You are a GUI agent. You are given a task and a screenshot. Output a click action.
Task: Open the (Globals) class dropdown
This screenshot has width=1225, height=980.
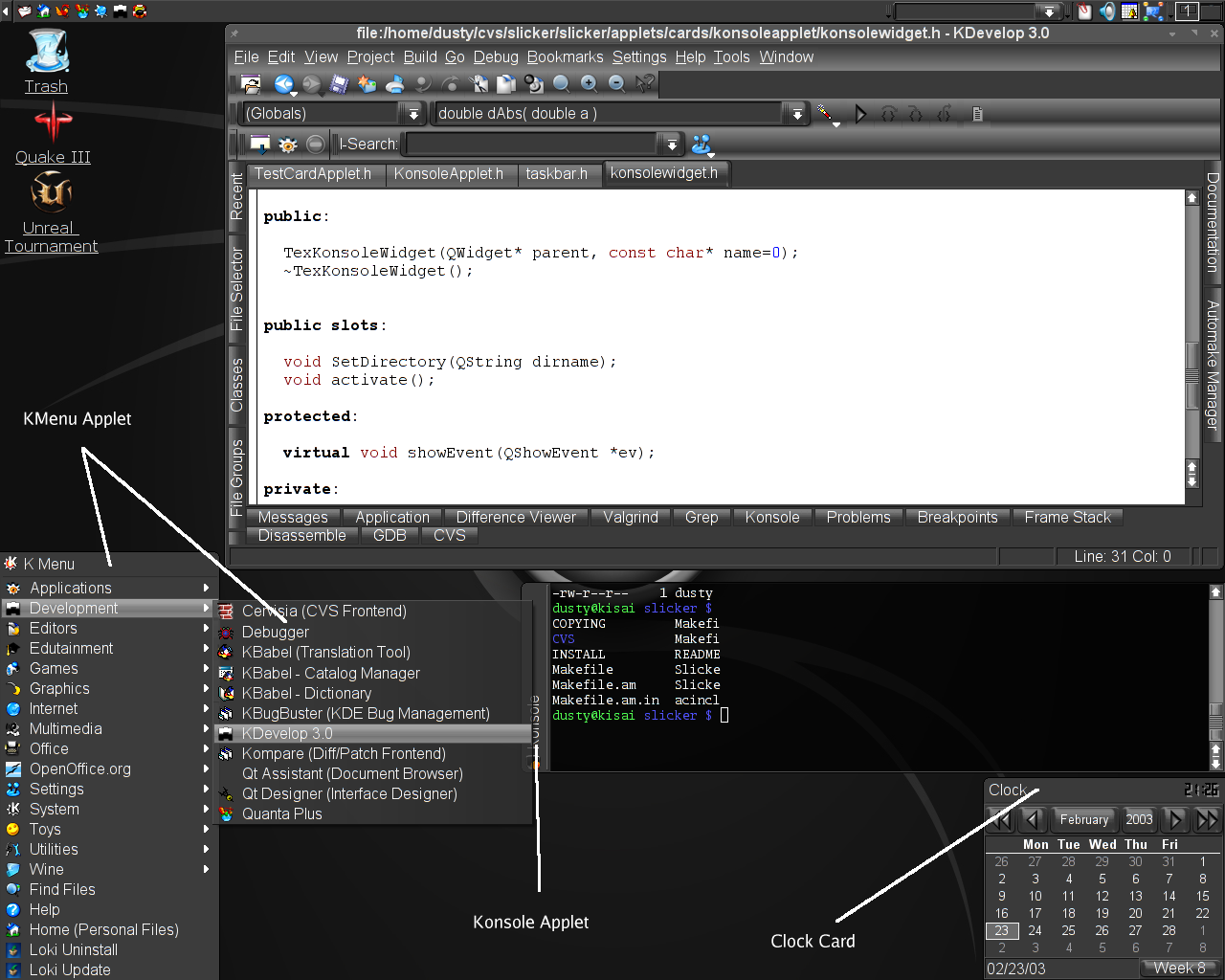[x=413, y=114]
